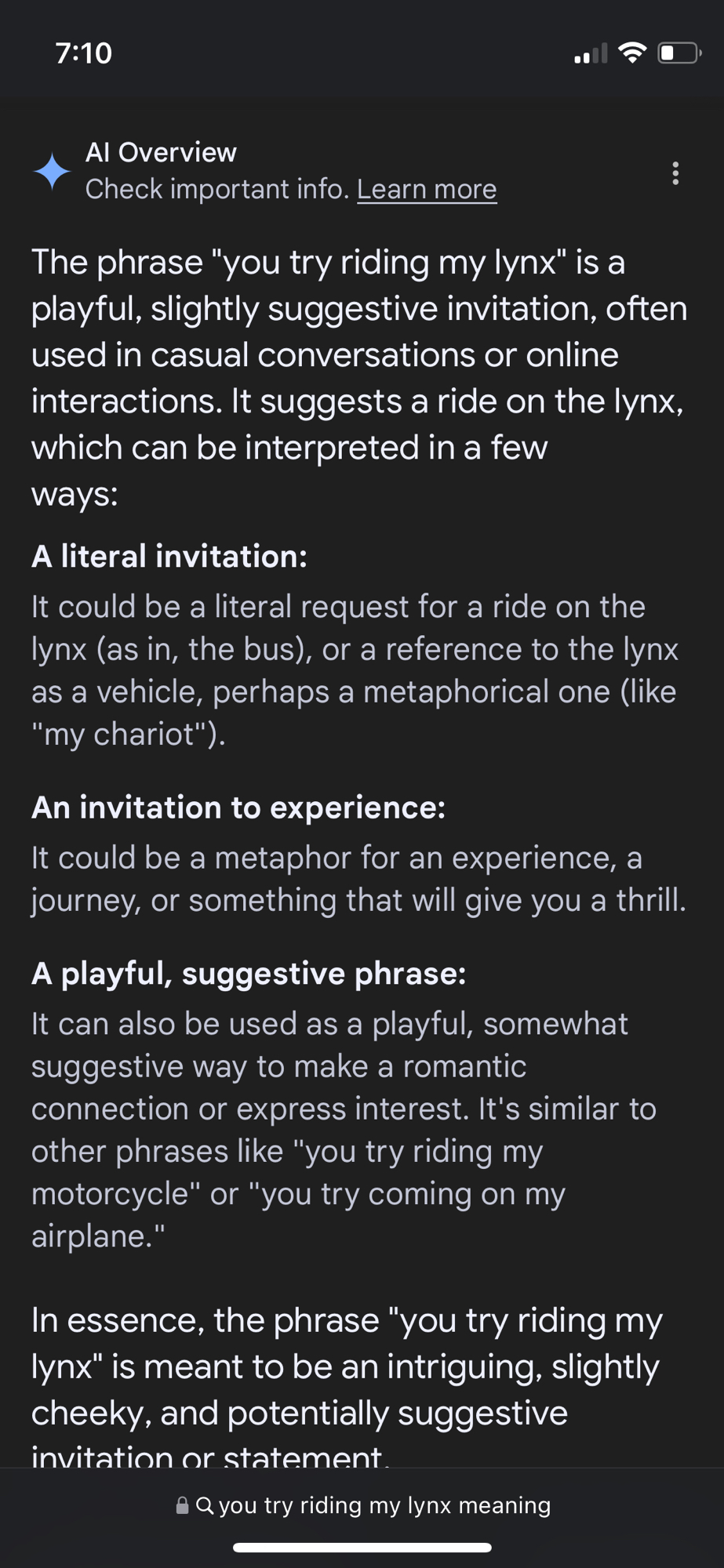724x1568 pixels.
Task: Tap the blue AI Overview sparkle icon
Action: (x=53, y=171)
